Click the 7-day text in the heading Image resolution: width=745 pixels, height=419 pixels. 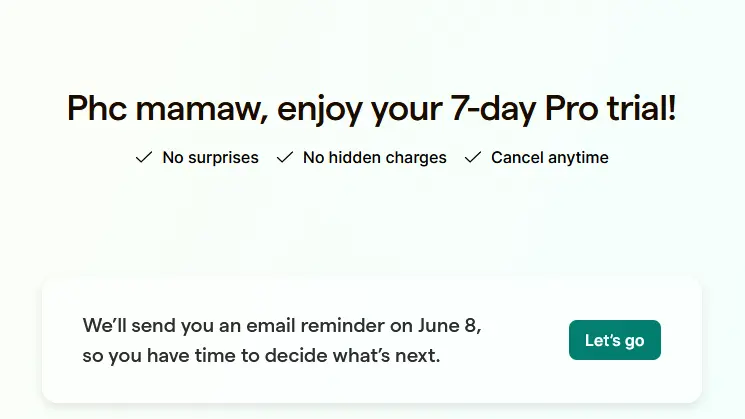[x=493, y=109]
